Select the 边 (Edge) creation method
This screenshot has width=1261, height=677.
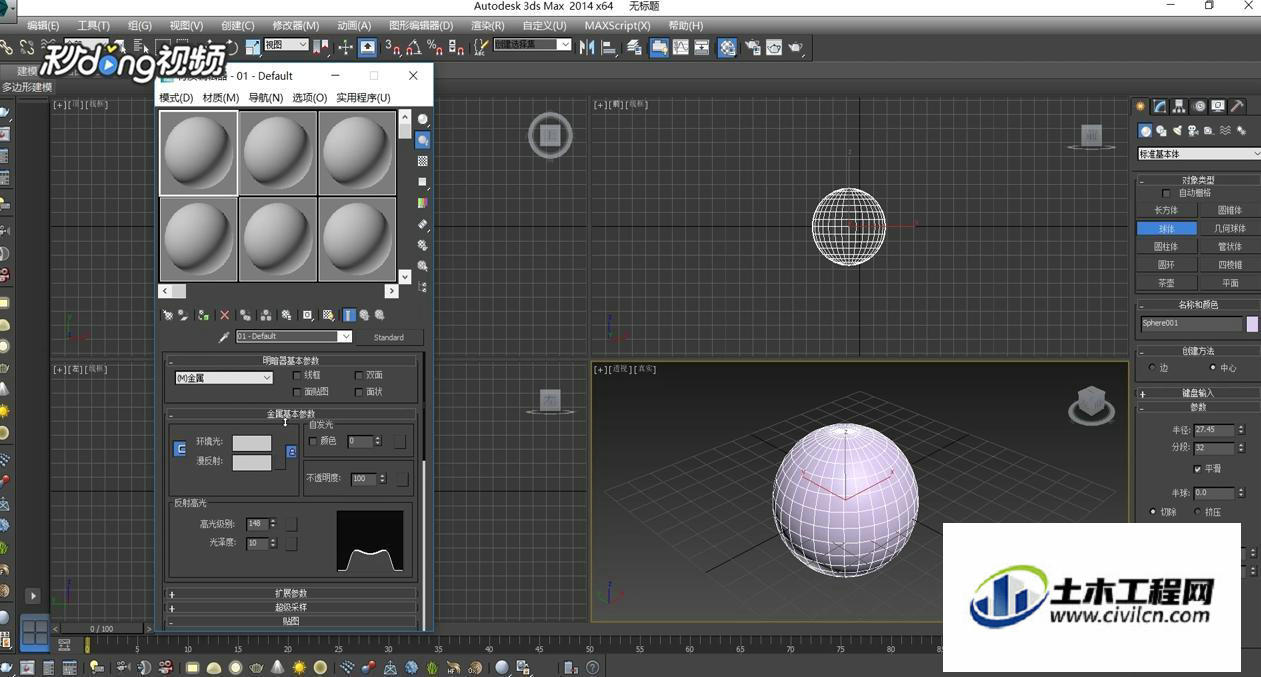point(1152,368)
